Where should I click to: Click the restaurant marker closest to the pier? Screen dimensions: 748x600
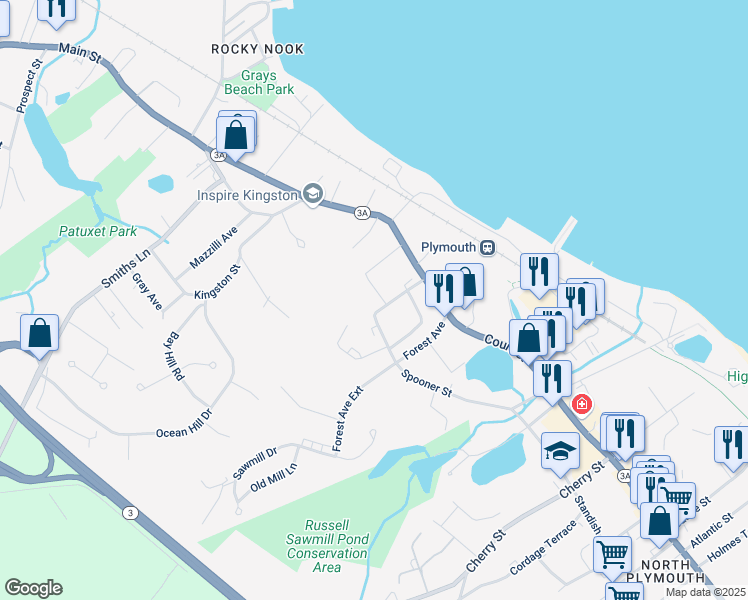pyautogui.click(x=540, y=274)
